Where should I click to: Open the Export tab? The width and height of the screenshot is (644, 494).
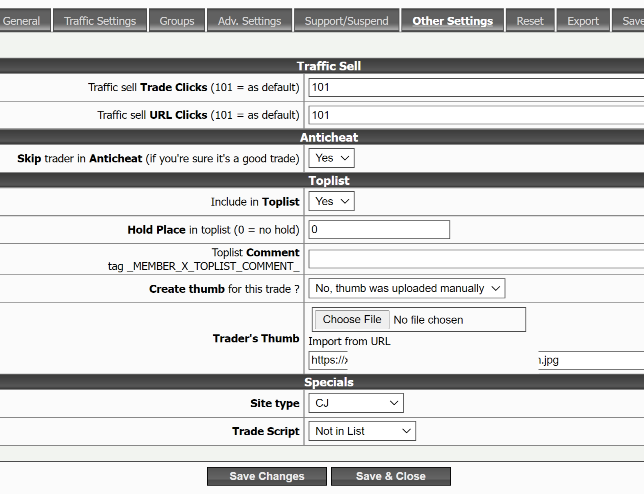pyautogui.click(x=583, y=21)
